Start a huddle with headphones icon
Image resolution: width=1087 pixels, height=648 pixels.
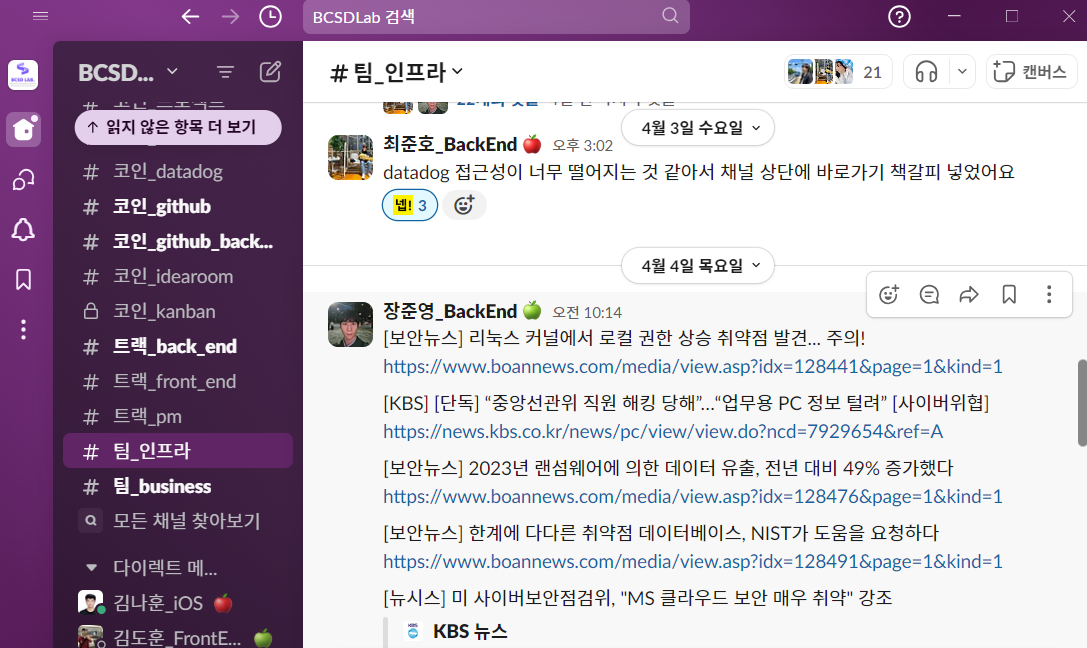[x=926, y=72]
